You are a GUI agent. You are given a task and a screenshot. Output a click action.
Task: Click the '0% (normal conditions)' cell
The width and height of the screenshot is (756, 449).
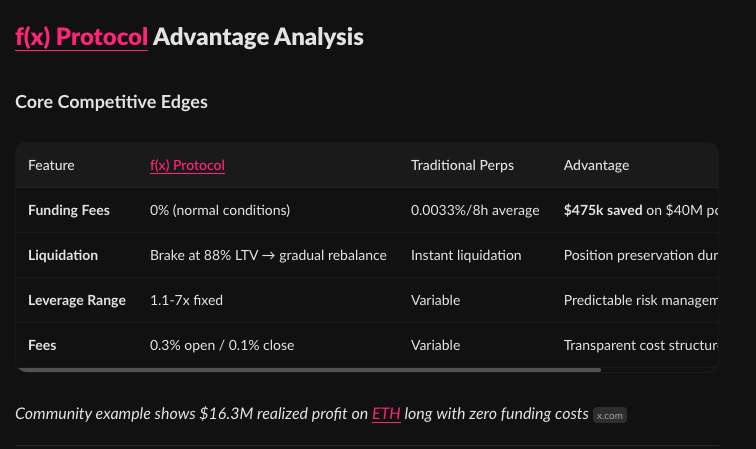click(x=220, y=210)
